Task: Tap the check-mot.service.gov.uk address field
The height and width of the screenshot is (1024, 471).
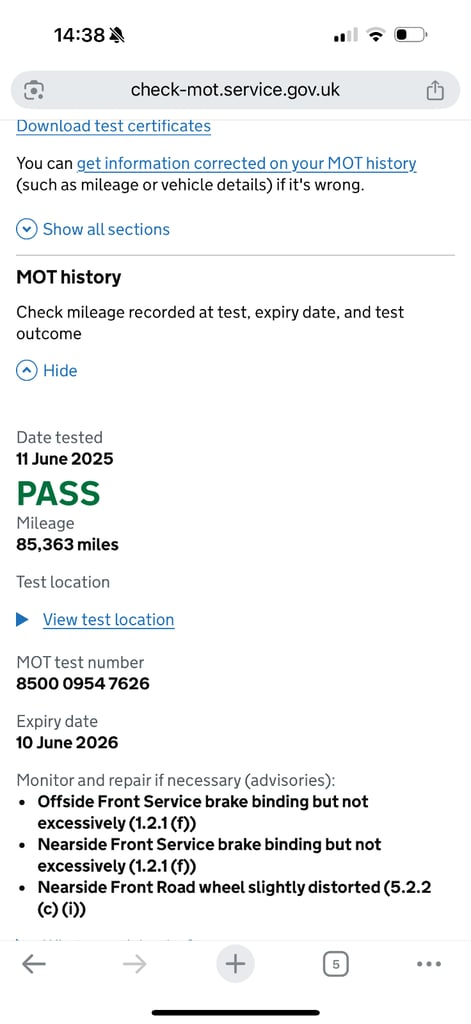Action: [235, 89]
